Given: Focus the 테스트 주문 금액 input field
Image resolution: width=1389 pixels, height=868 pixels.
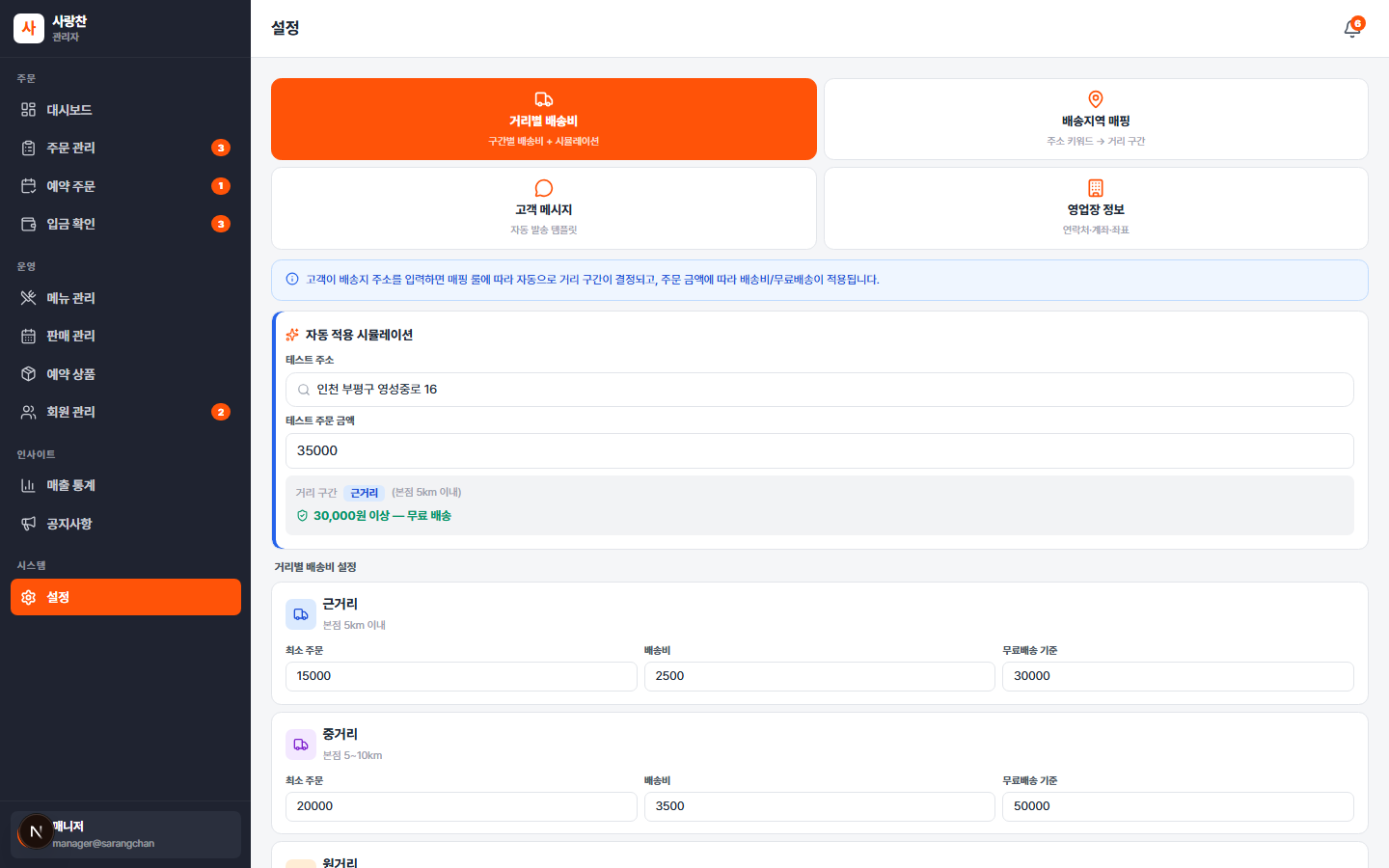Looking at the screenshot, I should pyautogui.click(x=820, y=450).
